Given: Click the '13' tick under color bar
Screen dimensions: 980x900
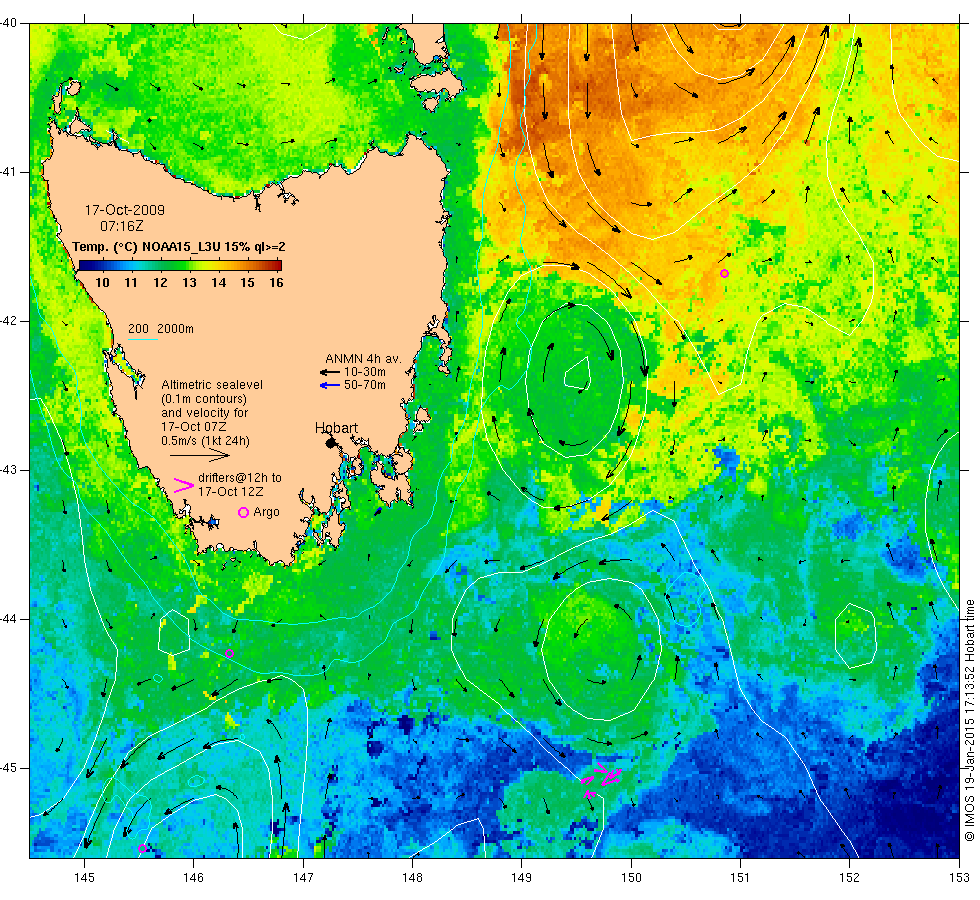Looking at the screenshot, I should pyautogui.click(x=189, y=282).
